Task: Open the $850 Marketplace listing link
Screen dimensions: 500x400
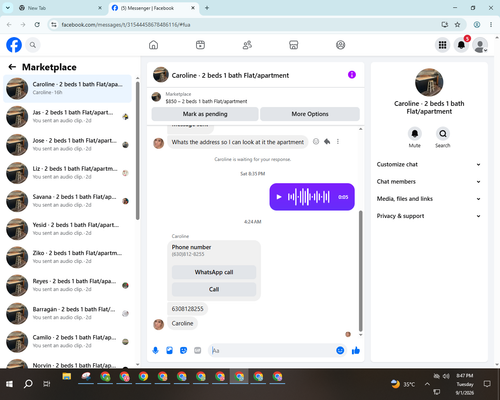Action: 206,101
